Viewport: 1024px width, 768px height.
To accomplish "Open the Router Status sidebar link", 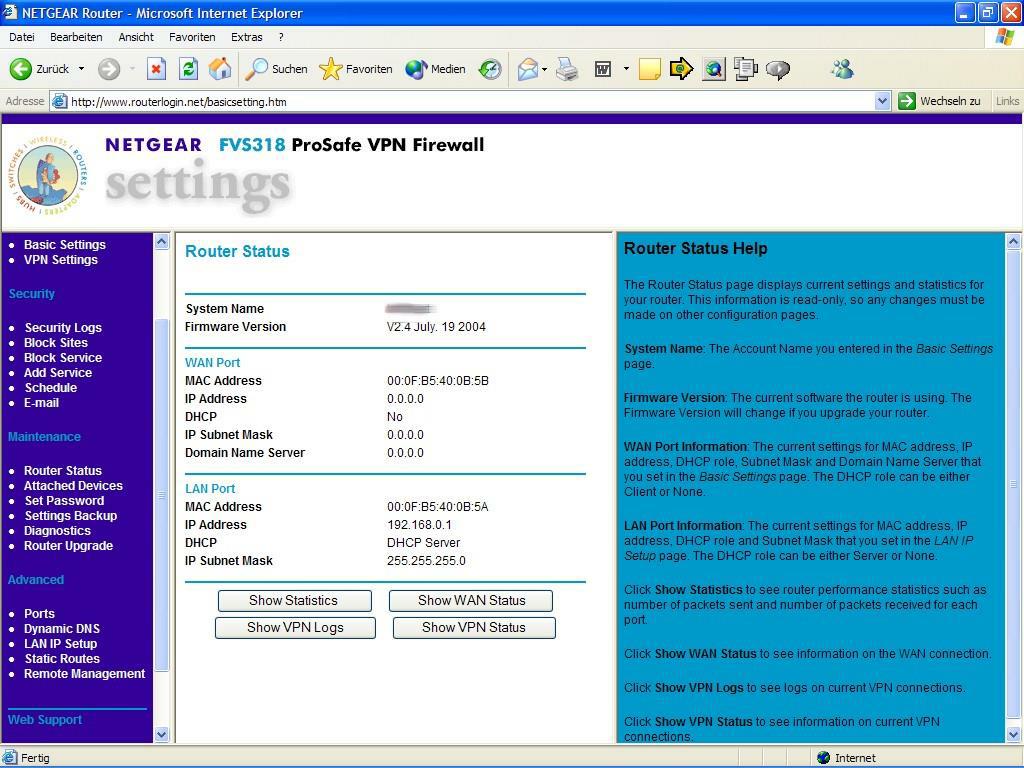I will (x=63, y=470).
